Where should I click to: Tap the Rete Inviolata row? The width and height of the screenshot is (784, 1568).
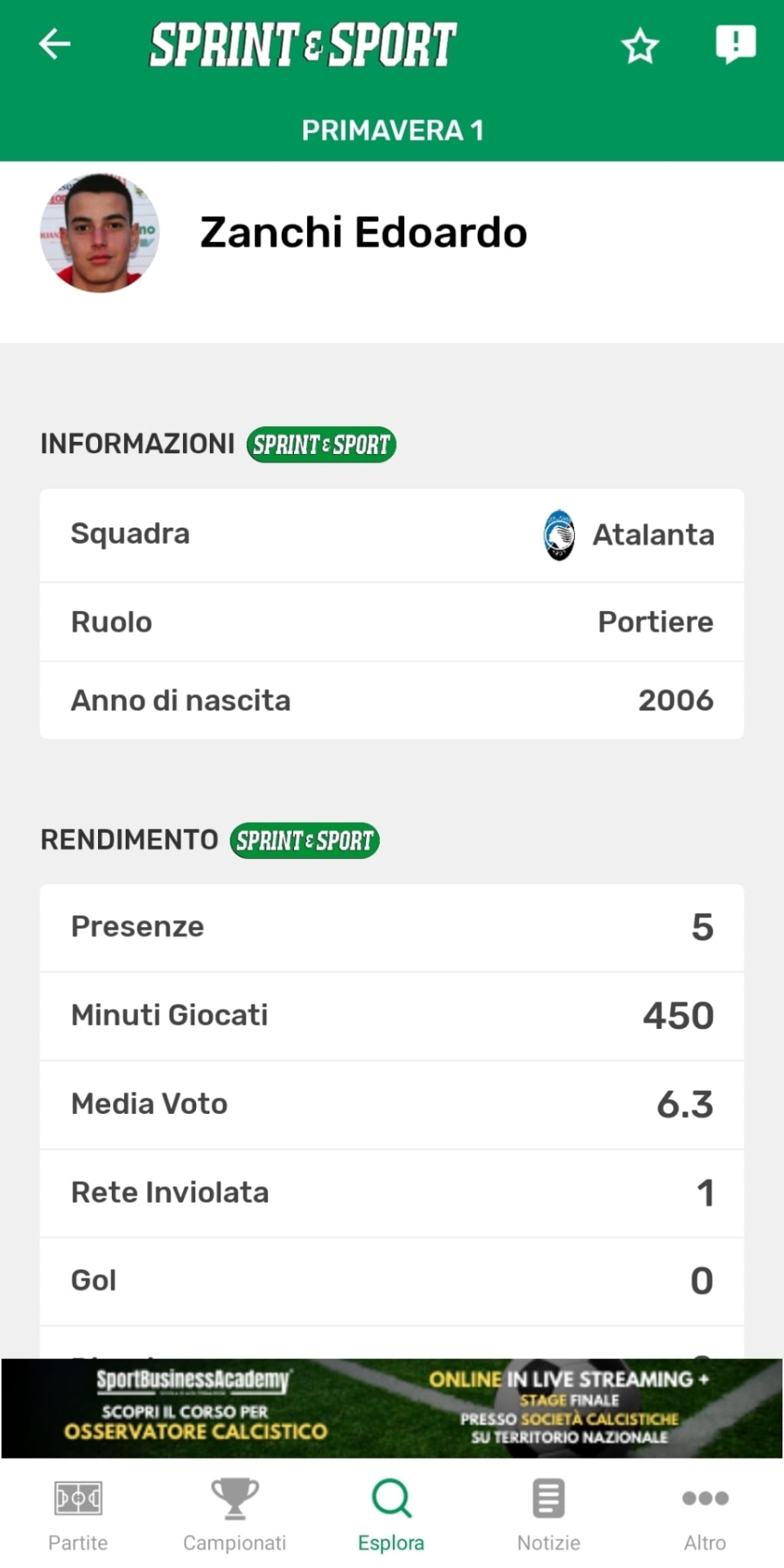392,1192
